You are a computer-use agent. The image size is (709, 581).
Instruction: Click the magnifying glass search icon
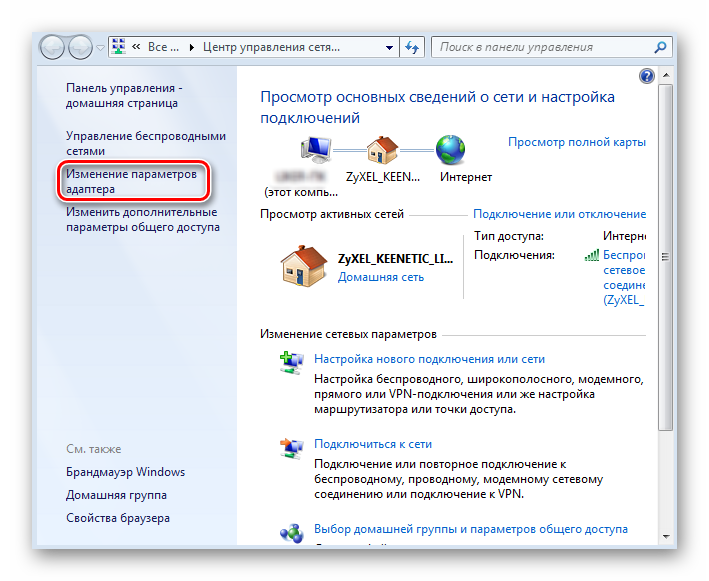tap(661, 47)
